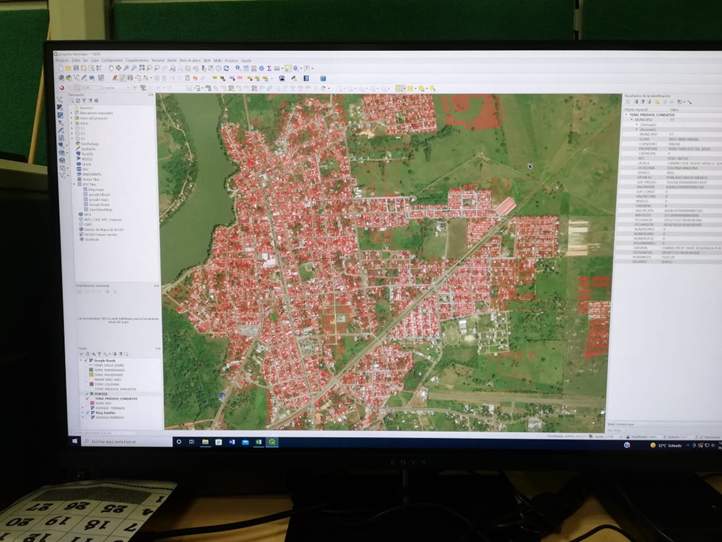Open the Capa menu
This screenshot has height=542, width=722.
[x=93, y=60]
